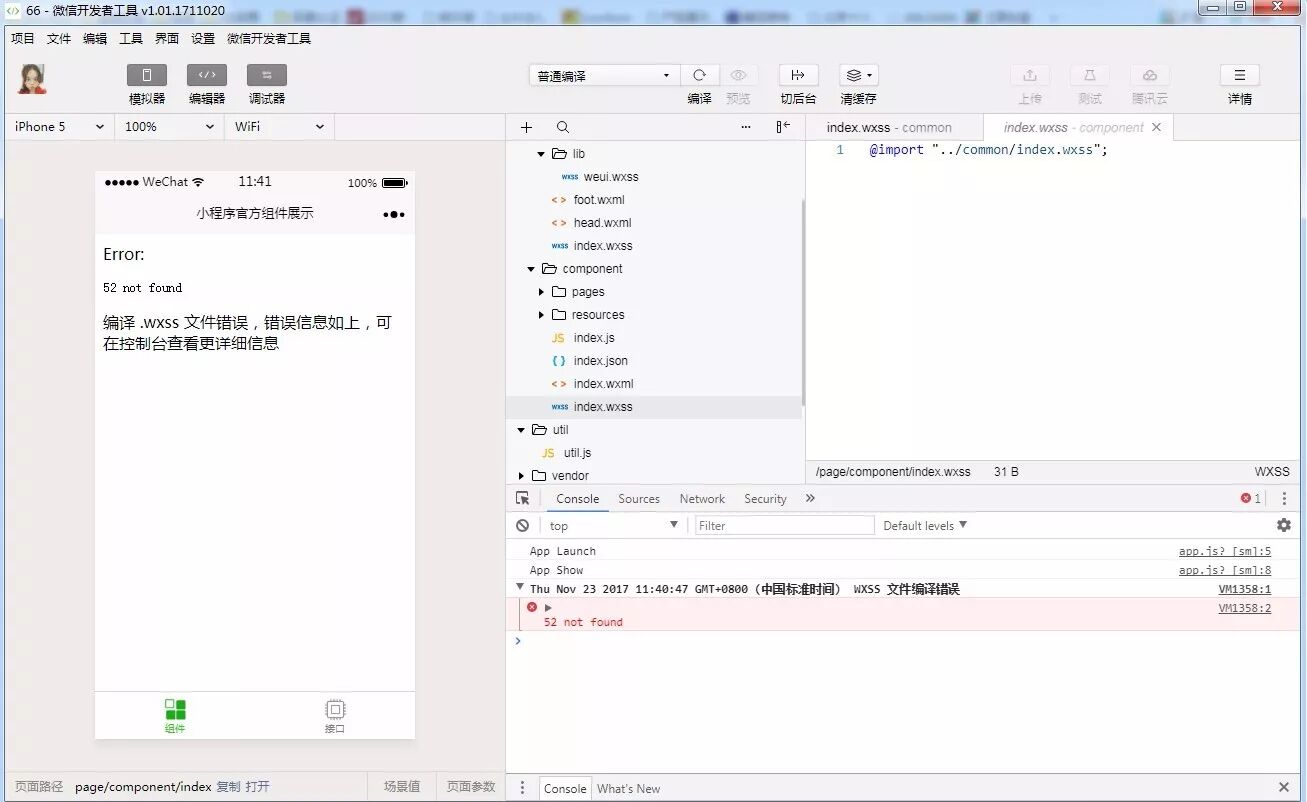The image size is (1307, 802).
Task: Show more devtools tabs chevron
Action: coord(810,498)
